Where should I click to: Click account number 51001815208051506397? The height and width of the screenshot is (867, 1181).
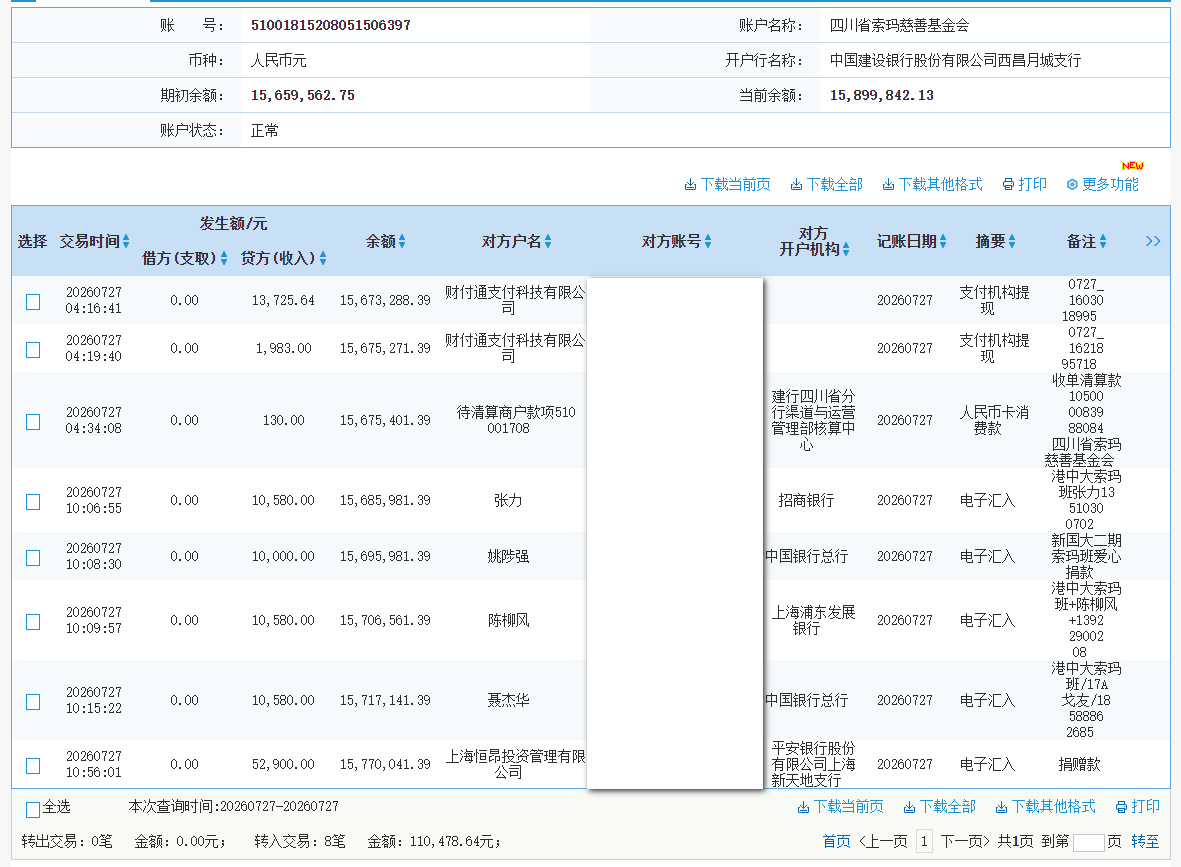pyautogui.click(x=331, y=25)
